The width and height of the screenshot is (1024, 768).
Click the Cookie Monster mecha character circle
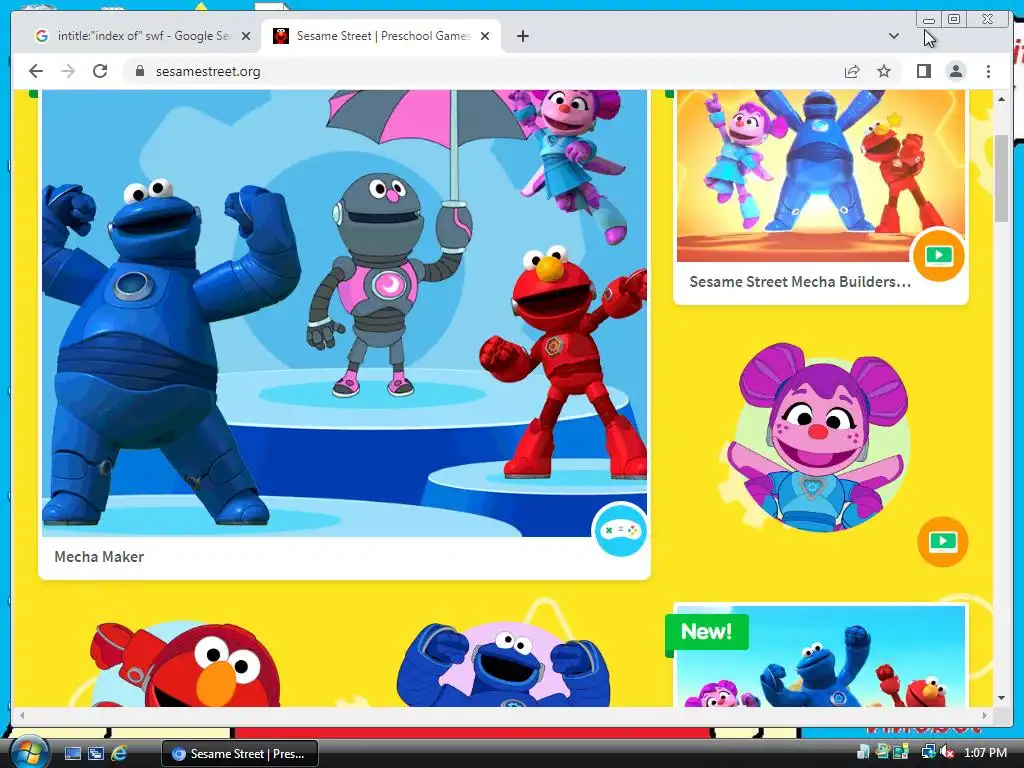[504, 665]
